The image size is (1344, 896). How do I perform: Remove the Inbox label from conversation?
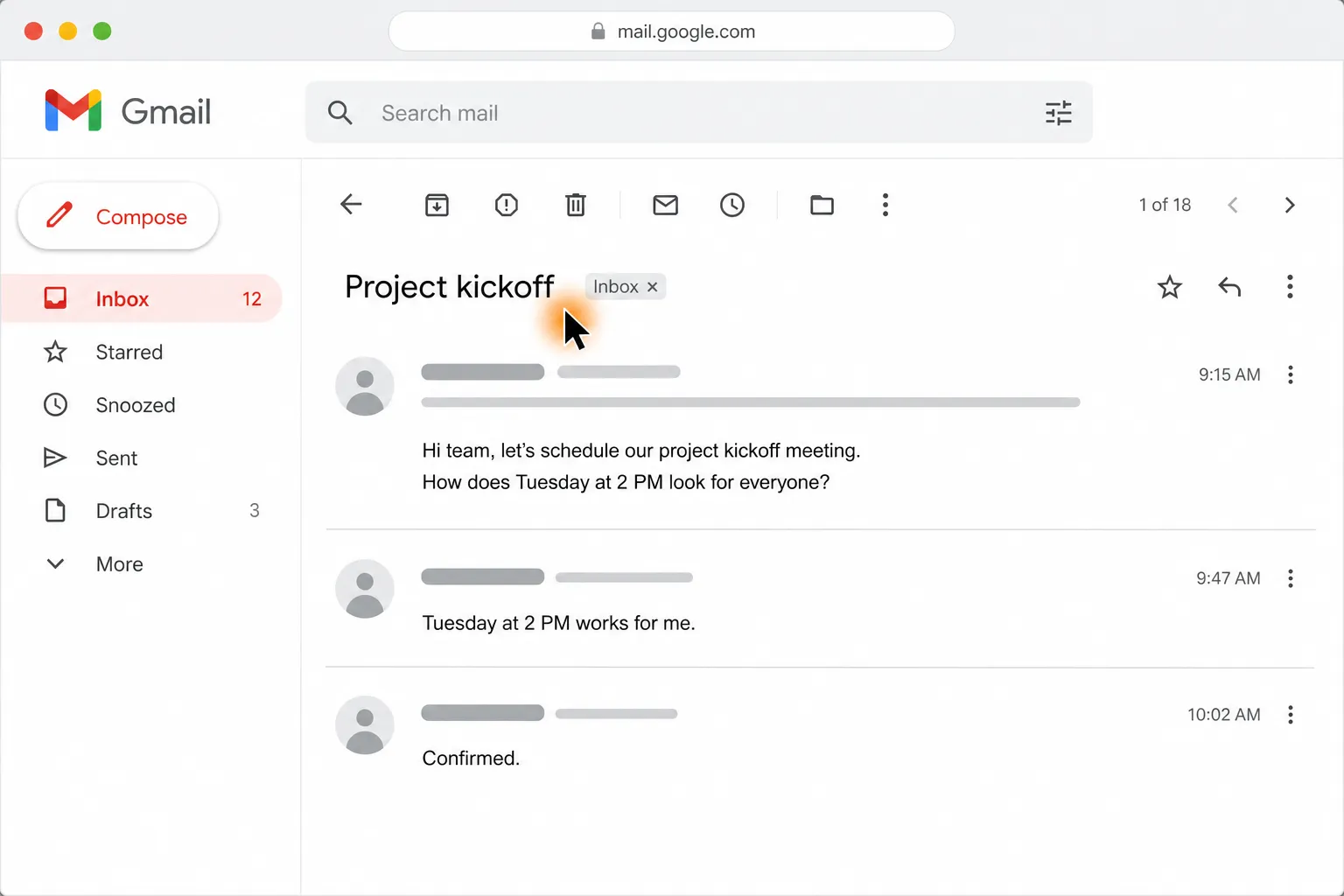(x=652, y=287)
